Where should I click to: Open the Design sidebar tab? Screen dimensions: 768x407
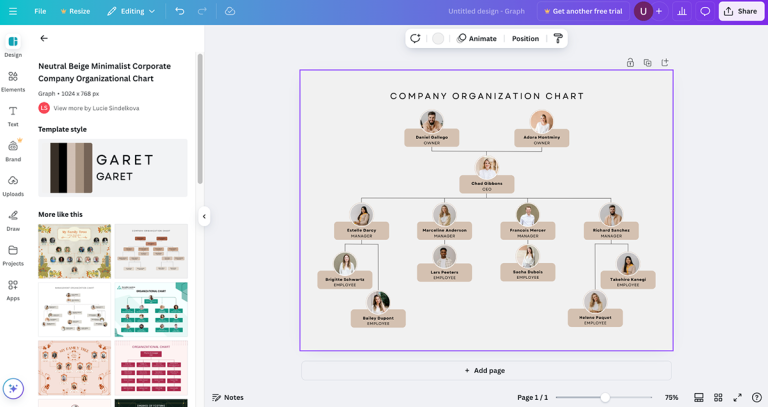[13, 46]
